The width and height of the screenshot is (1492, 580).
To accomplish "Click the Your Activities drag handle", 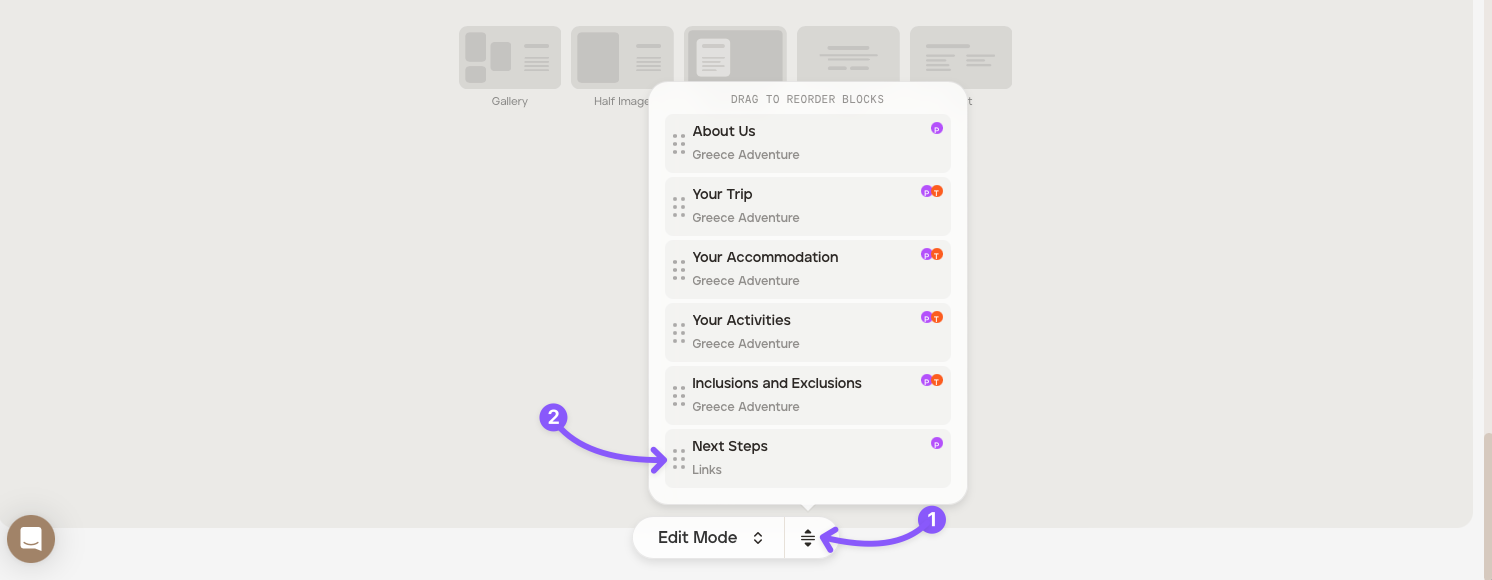I will (x=679, y=333).
